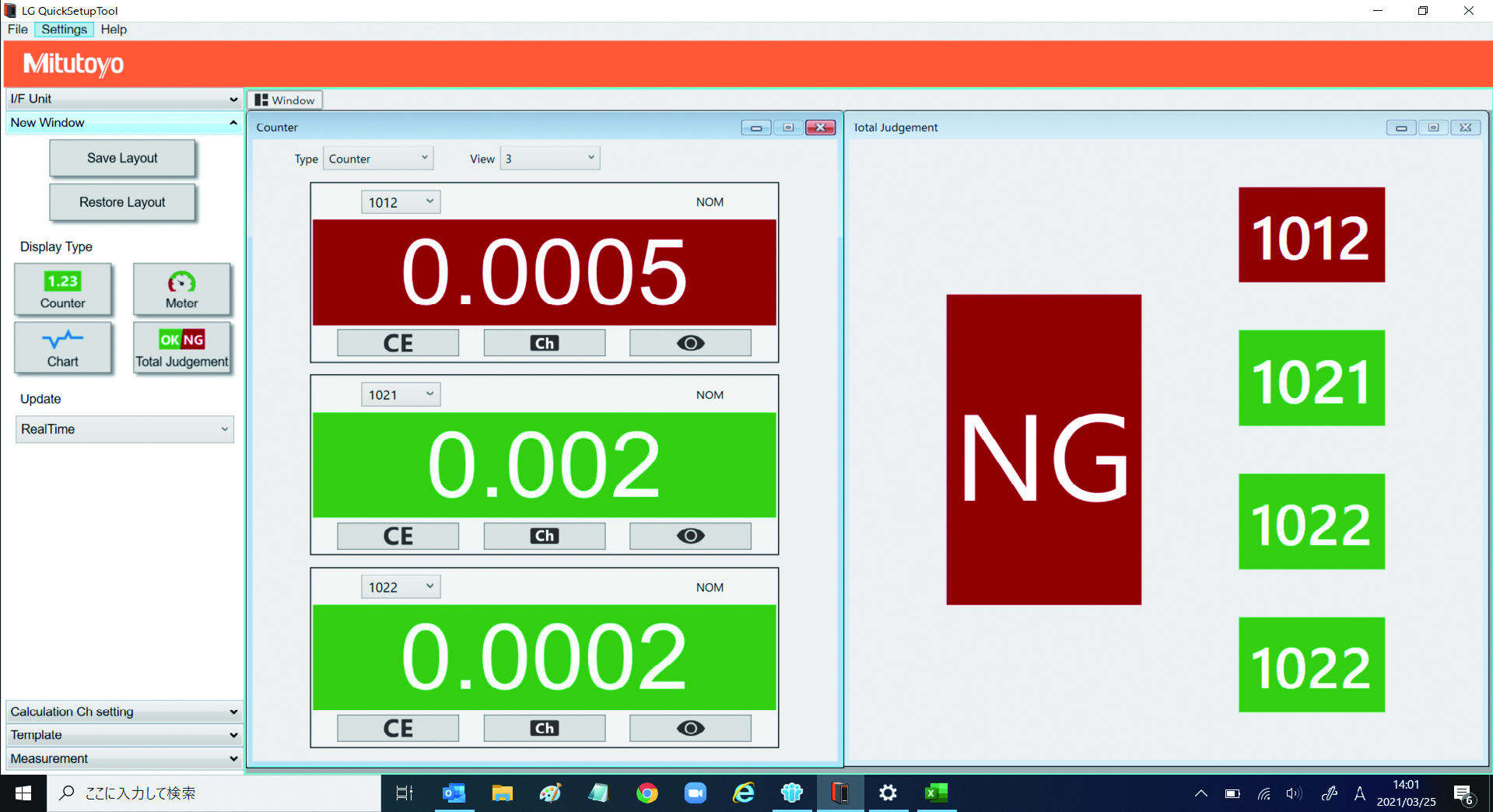
Task: Open the Window layout toolbar button
Action: coord(285,100)
